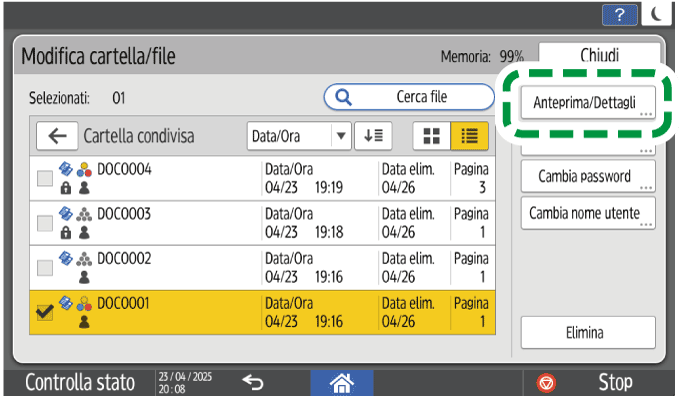Screen dimensions: 679x396
Task: Click Cambia nome utente
Action: tap(588, 213)
